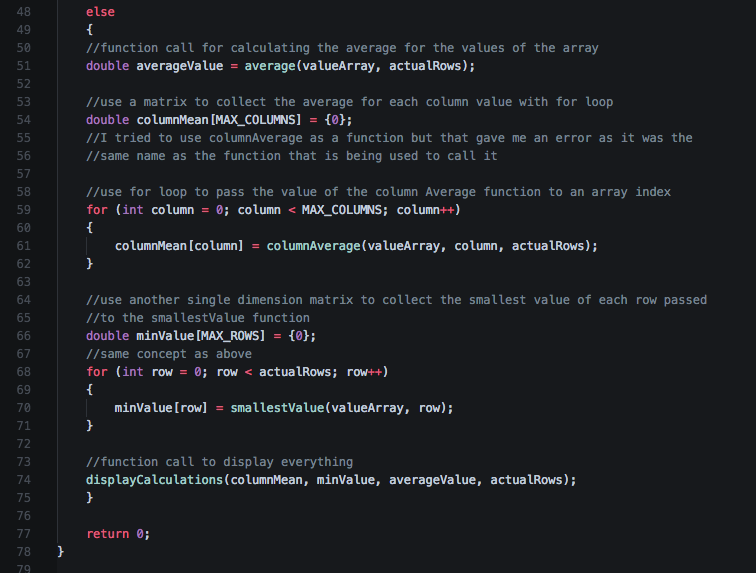Click 'column++' in the for loop on line 59
Image resolution: width=756 pixels, height=573 pixels.
pyautogui.click(x=425, y=210)
